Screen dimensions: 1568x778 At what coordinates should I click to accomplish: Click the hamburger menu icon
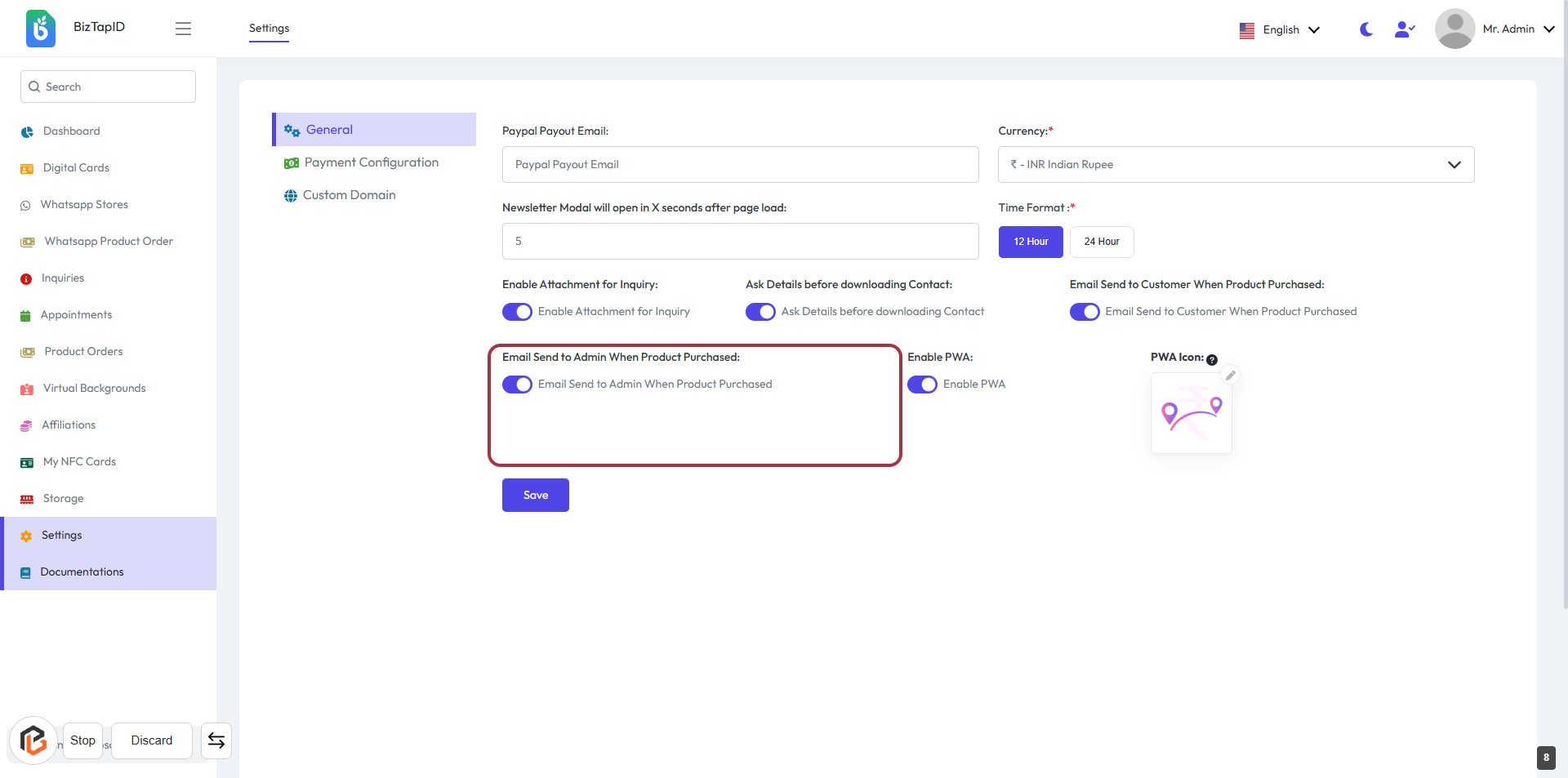[183, 29]
